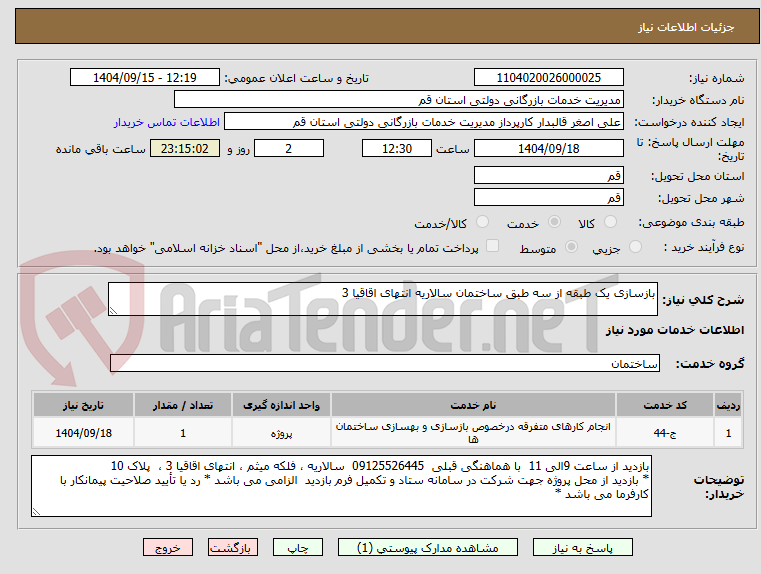The image size is (761, 574).
Task: Click service name cell انجام کارهای متفرقه
Action: pos(473,433)
